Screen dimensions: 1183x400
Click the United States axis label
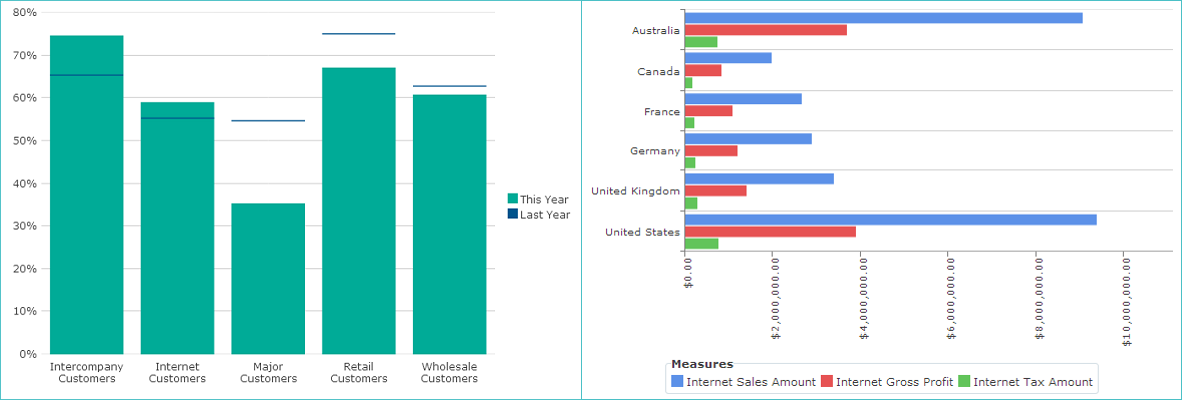642,232
